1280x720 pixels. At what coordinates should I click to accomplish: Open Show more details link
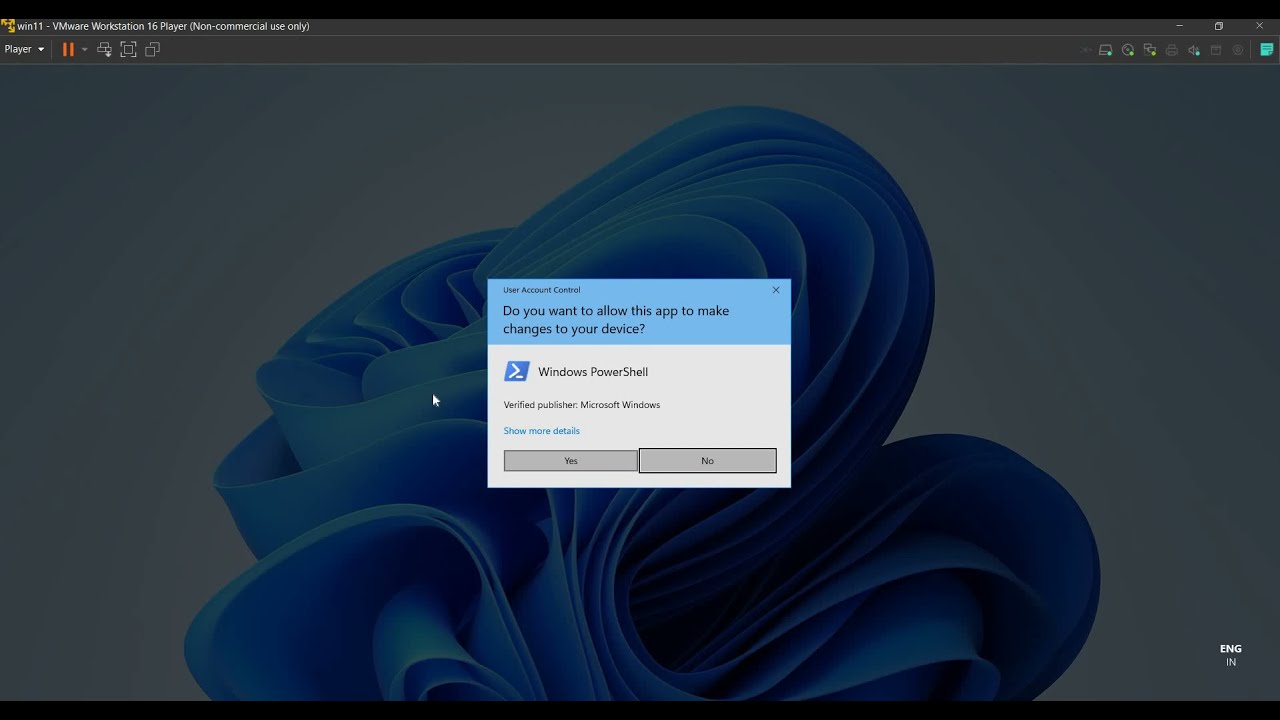pyautogui.click(x=541, y=431)
